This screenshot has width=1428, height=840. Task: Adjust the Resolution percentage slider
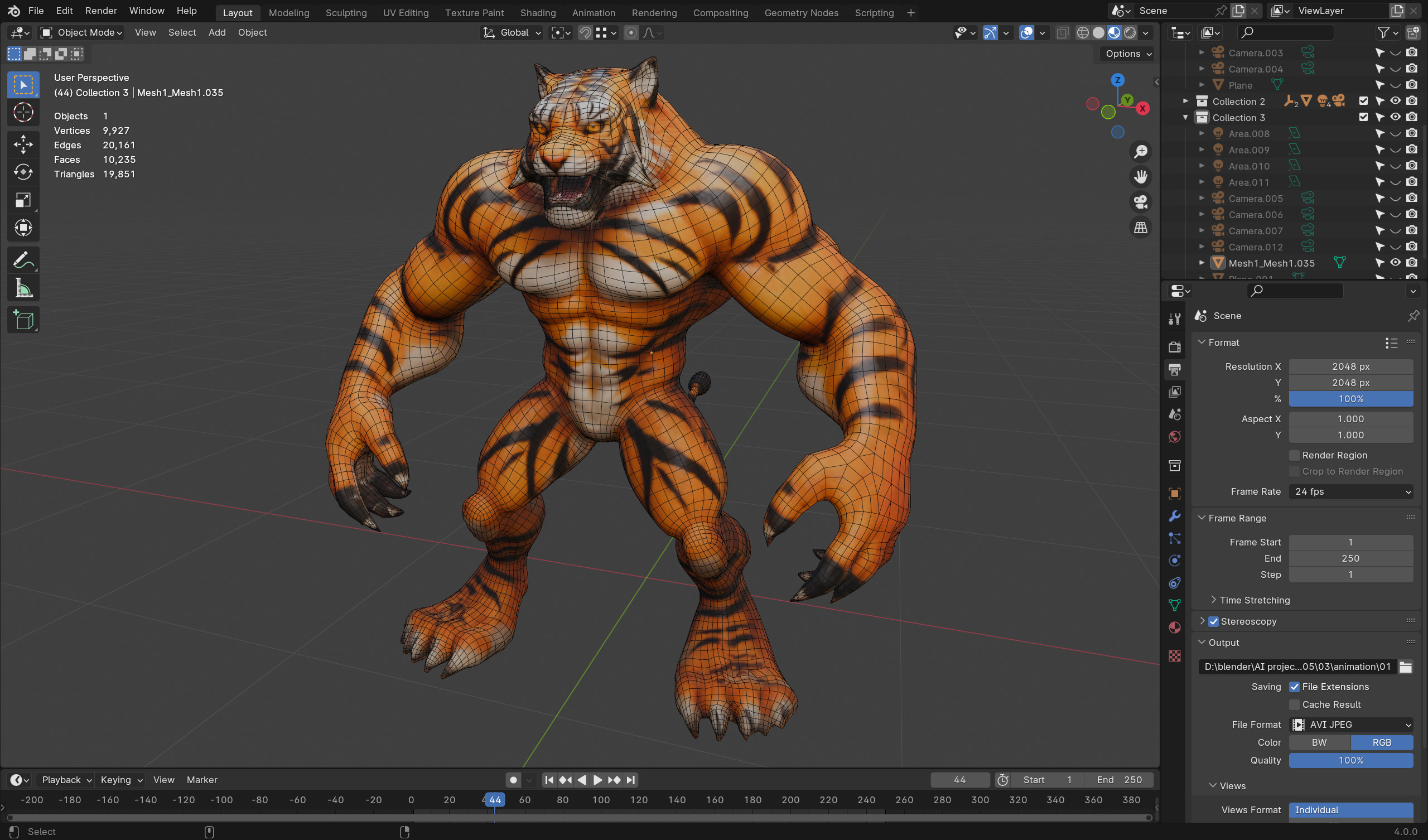pos(1351,399)
